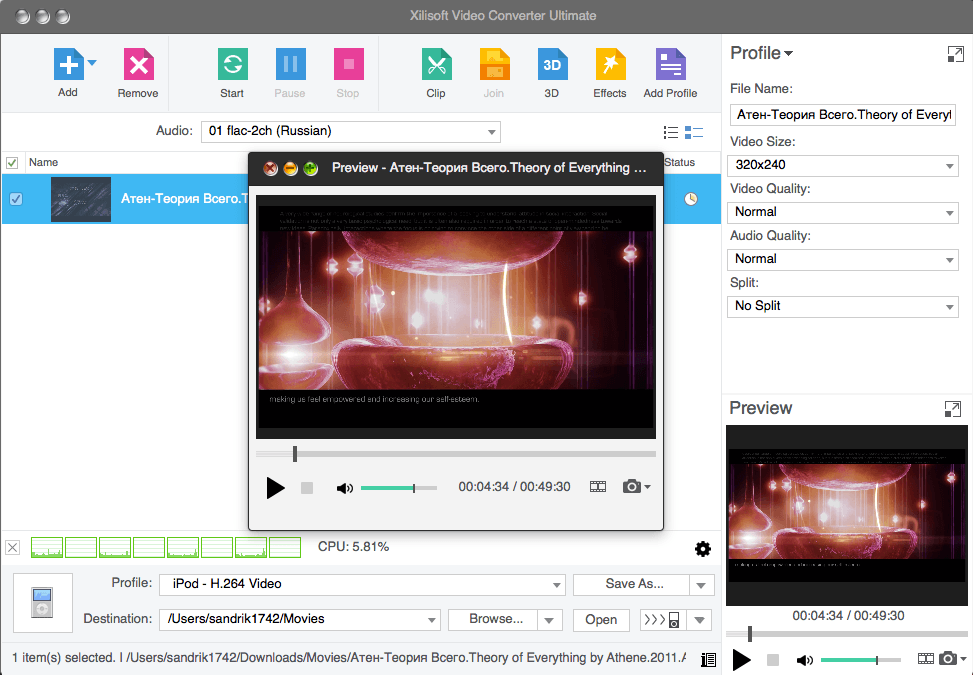This screenshot has height=675, width=973.
Task: Adjust the volume slider in Preview popup
Action: click(x=398, y=488)
